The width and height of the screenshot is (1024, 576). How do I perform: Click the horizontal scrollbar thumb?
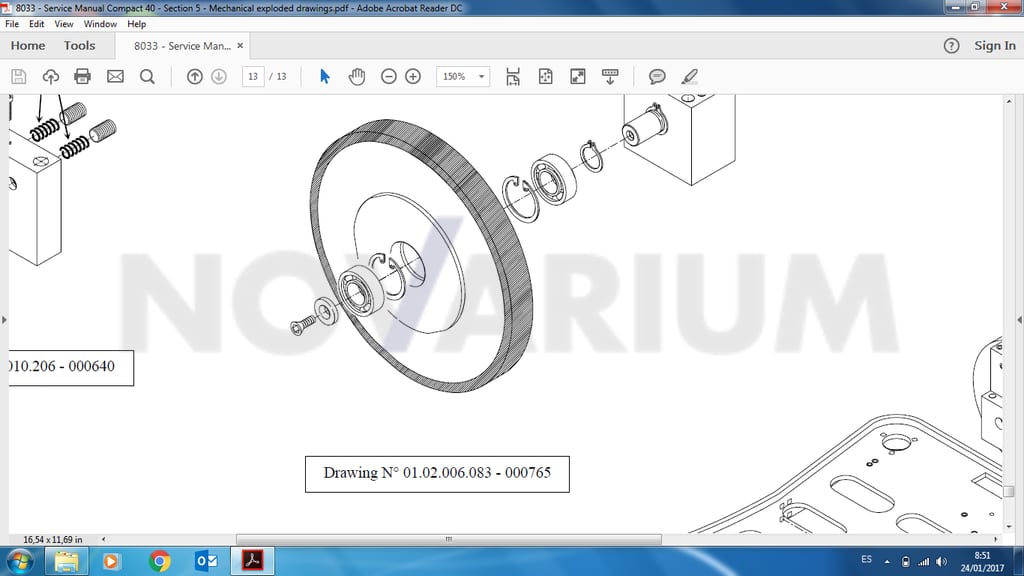(449, 539)
